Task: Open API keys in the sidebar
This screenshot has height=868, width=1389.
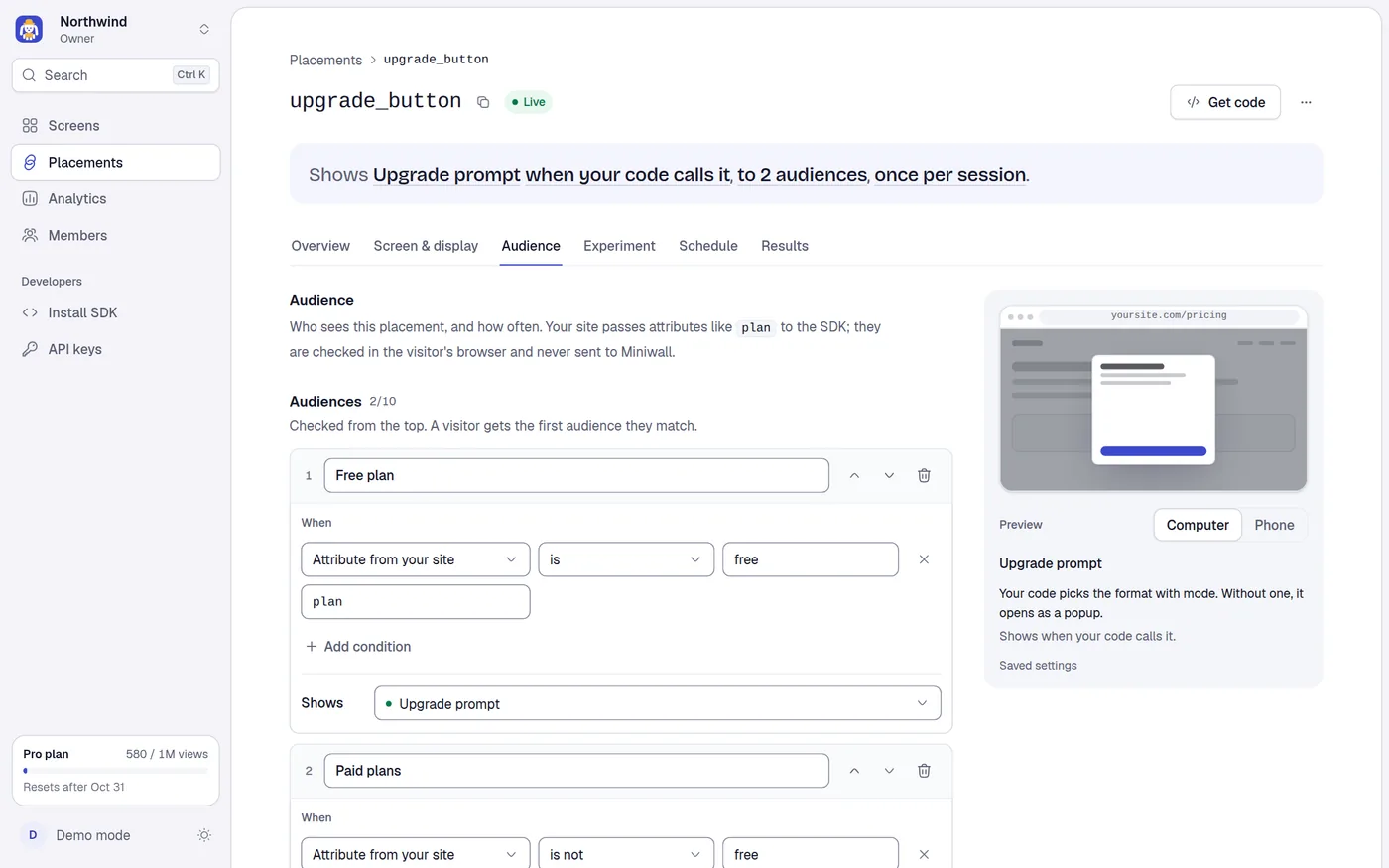Action: (116, 349)
